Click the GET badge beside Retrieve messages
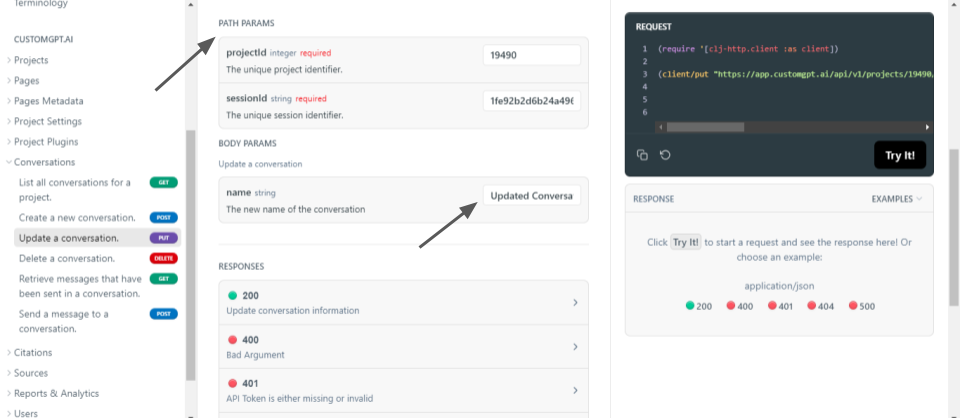This screenshot has height=418, width=960. point(163,278)
